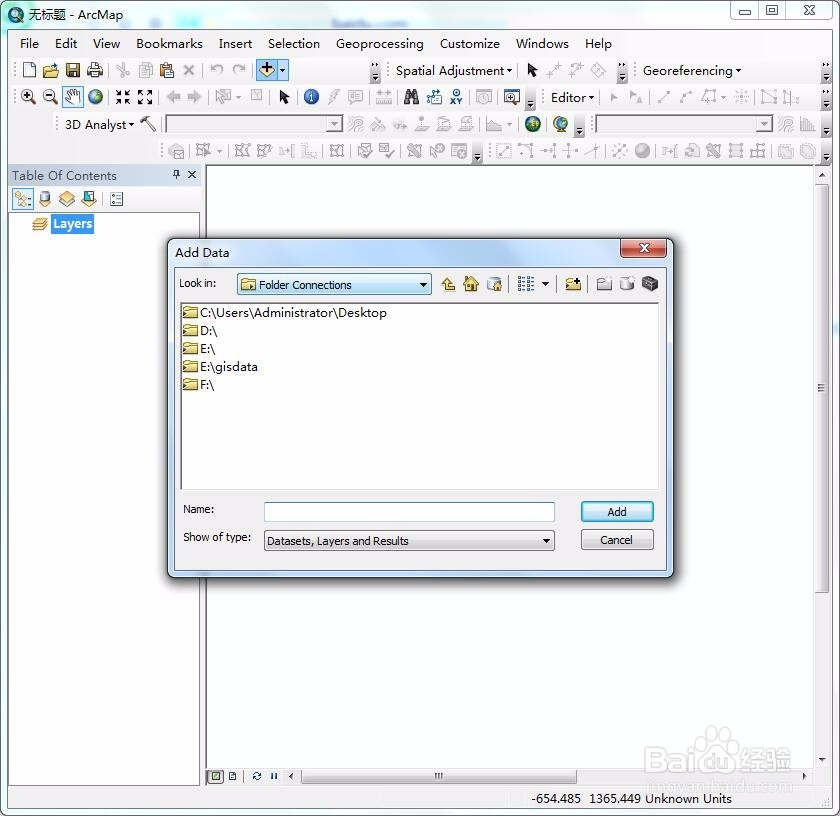Click the Fixed Zoom In icon

click(x=123, y=97)
